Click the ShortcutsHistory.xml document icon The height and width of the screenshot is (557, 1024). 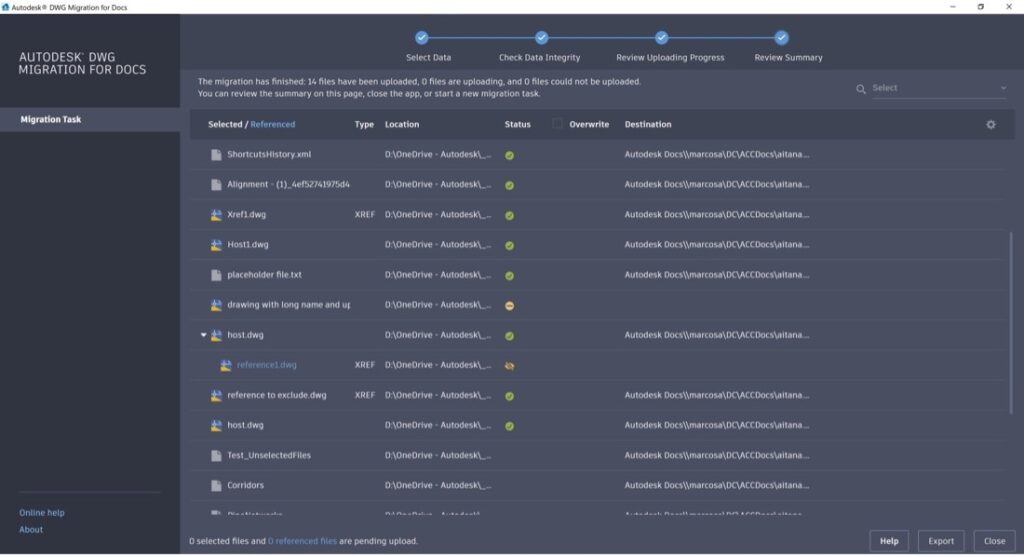(x=216, y=155)
